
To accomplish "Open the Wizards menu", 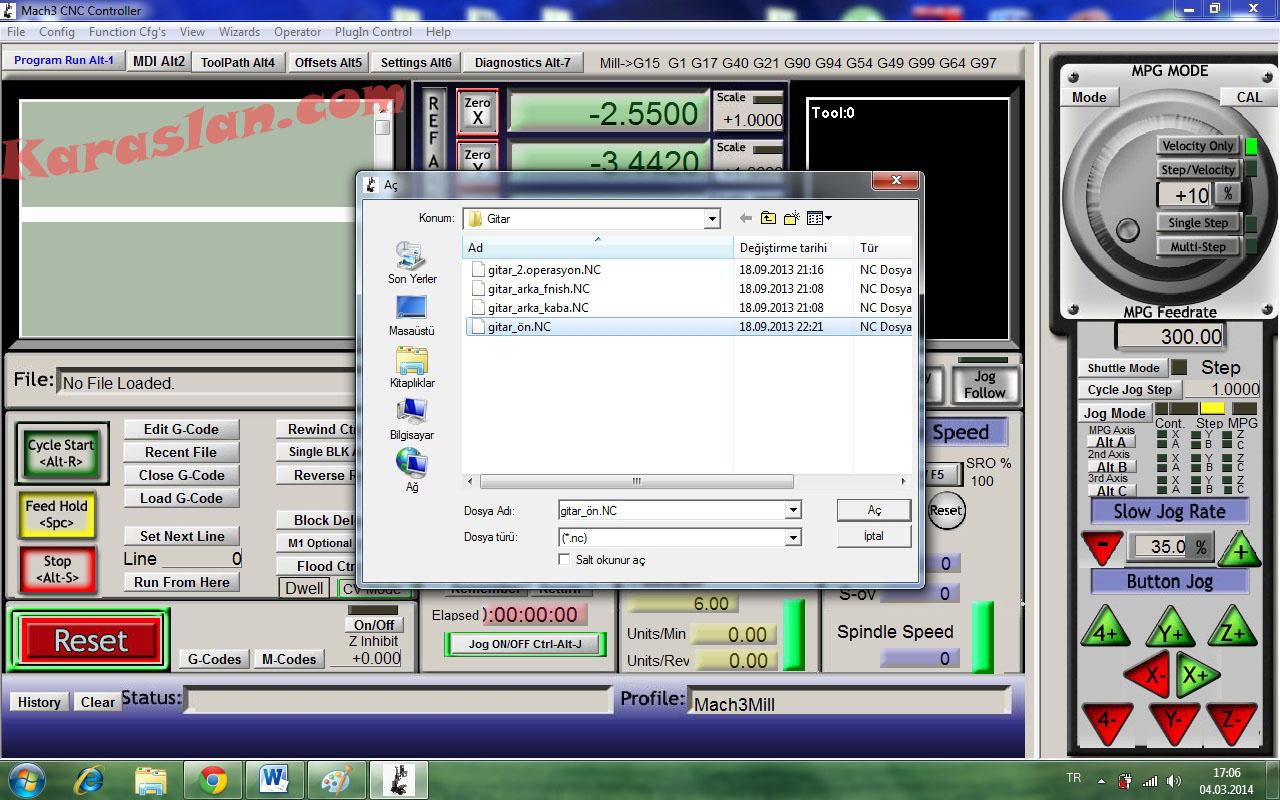I will click(x=240, y=32).
